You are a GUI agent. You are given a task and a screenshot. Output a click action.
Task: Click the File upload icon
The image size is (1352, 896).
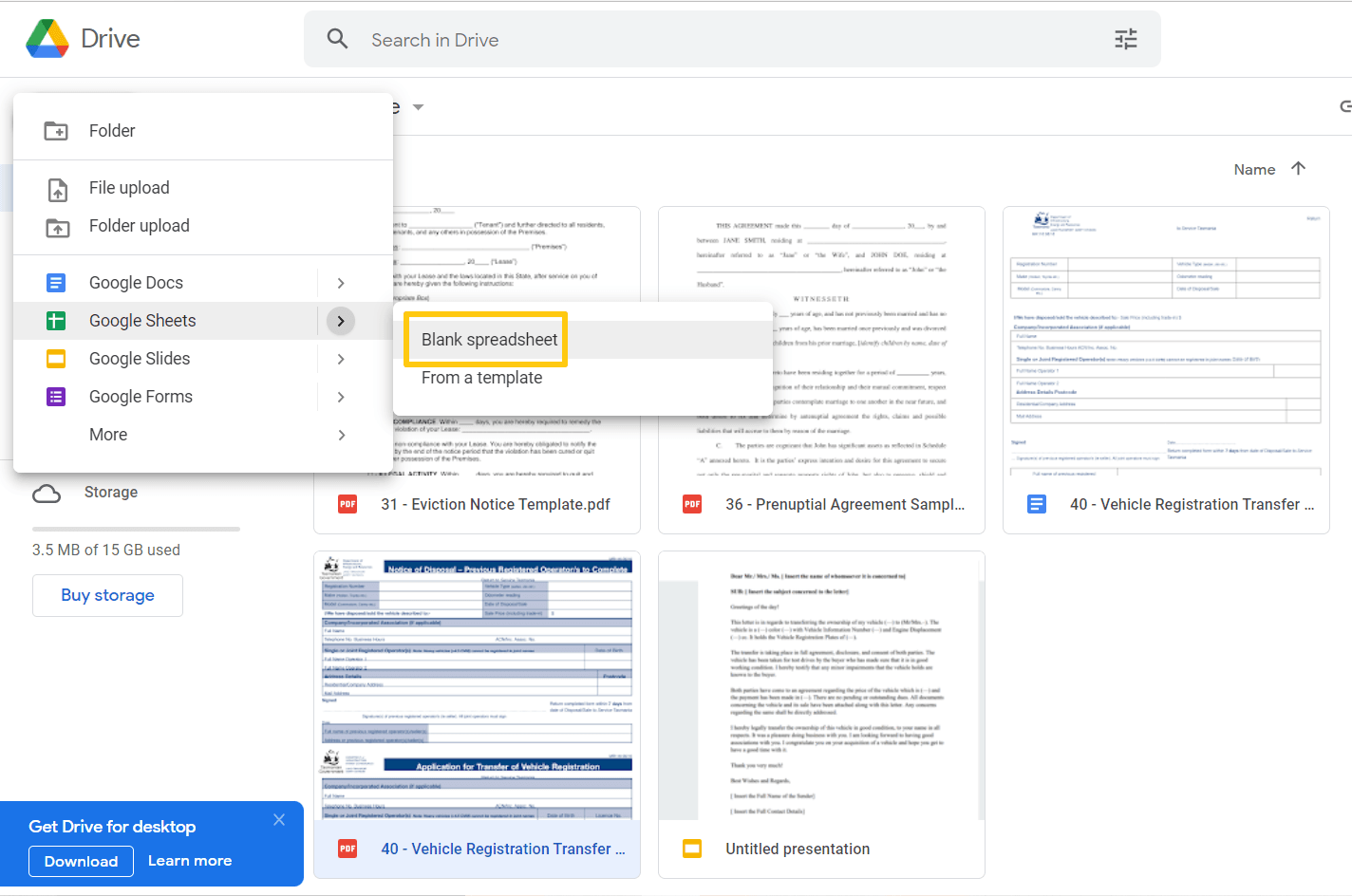pyautogui.click(x=58, y=189)
